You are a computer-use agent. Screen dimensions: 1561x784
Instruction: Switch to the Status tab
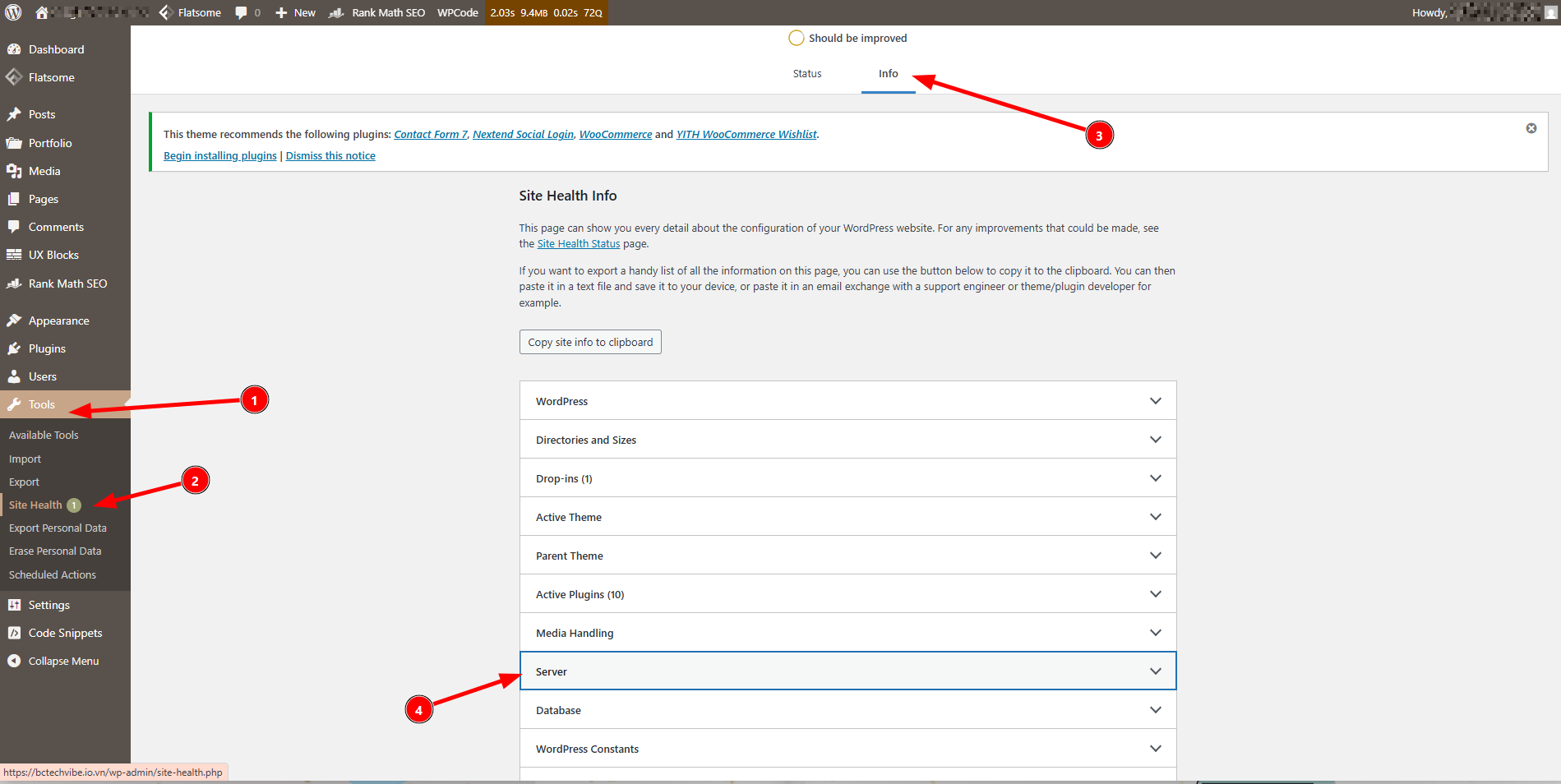806,74
